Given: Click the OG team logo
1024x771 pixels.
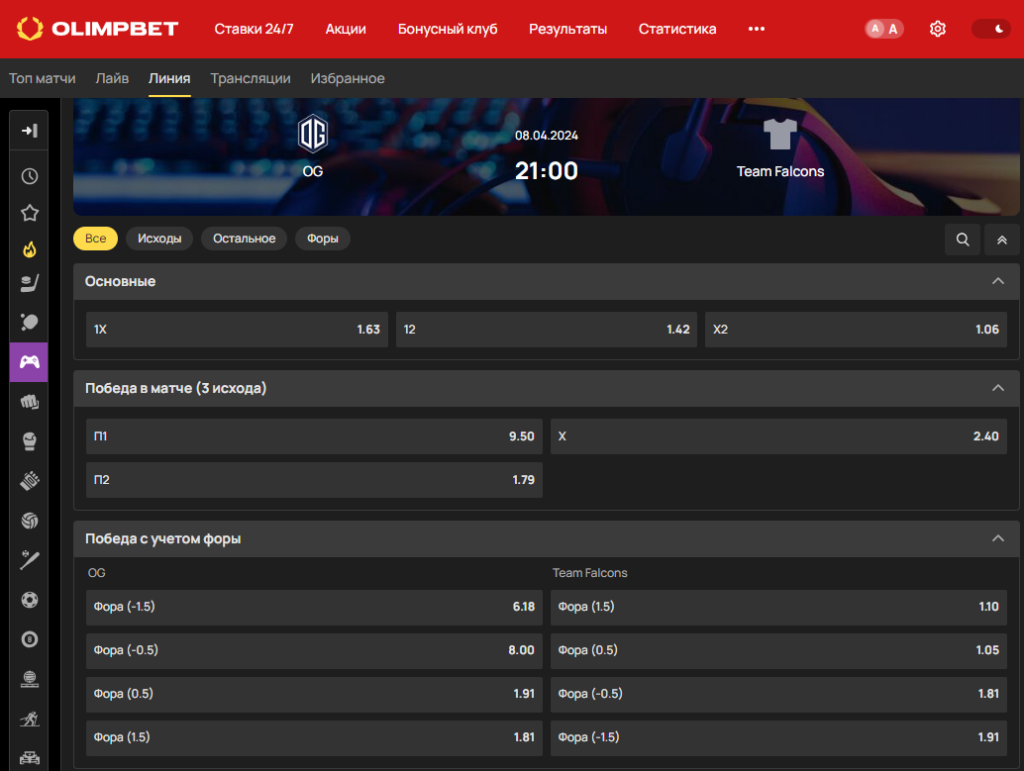Looking at the screenshot, I should [313, 134].
